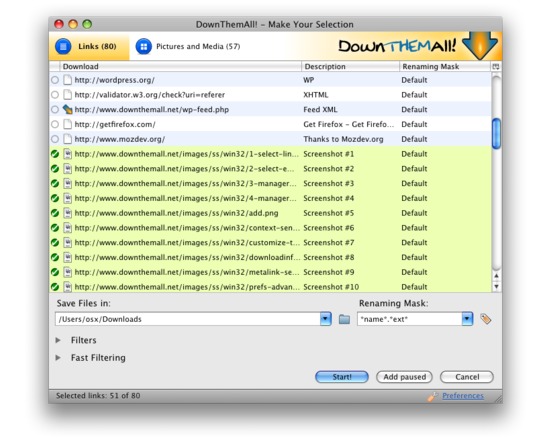Click the window resize grip corner
Viewport: 550px width, 440px height.
[x=498, y=398]
